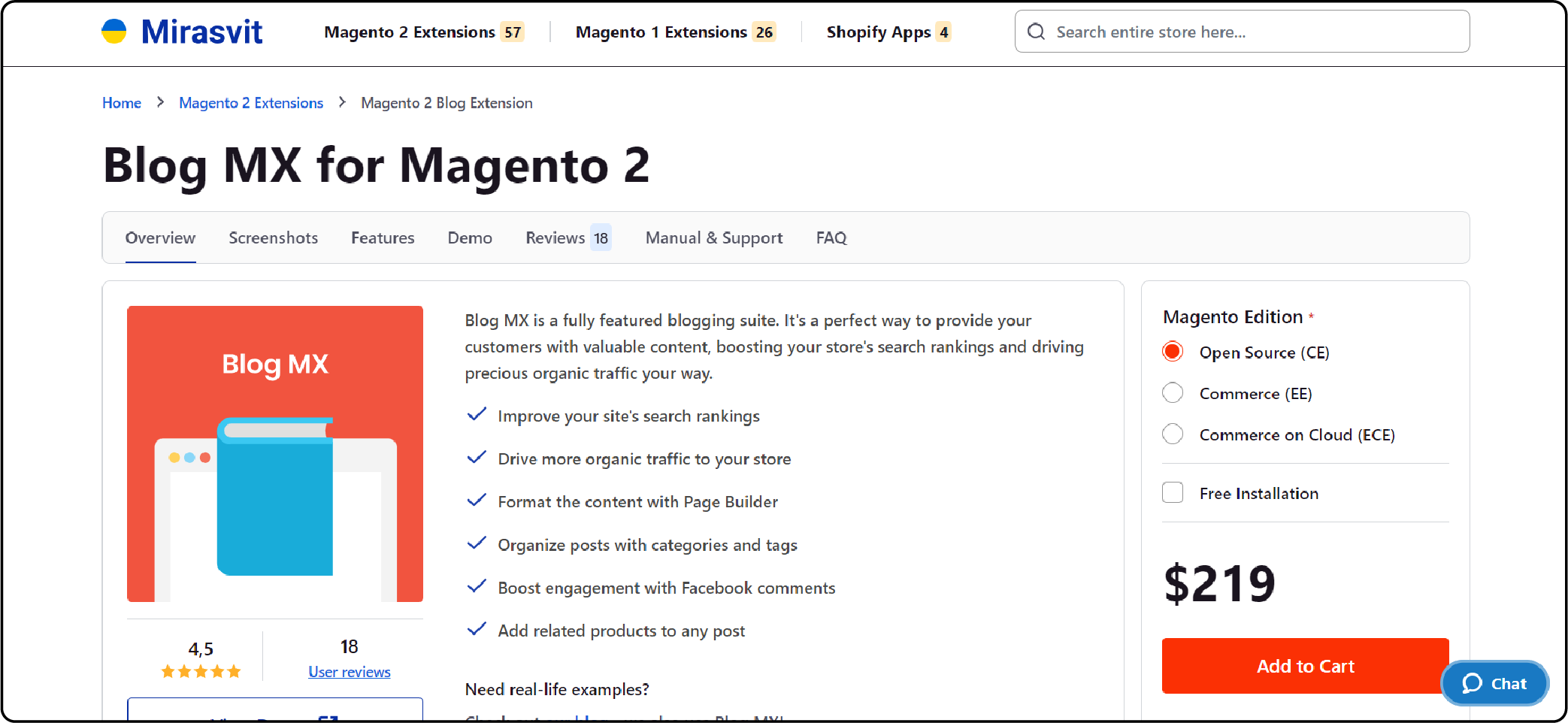This screenshot has height=723, width=1568.
Task: Switch to the Features tab
Action: coord(383,237)
